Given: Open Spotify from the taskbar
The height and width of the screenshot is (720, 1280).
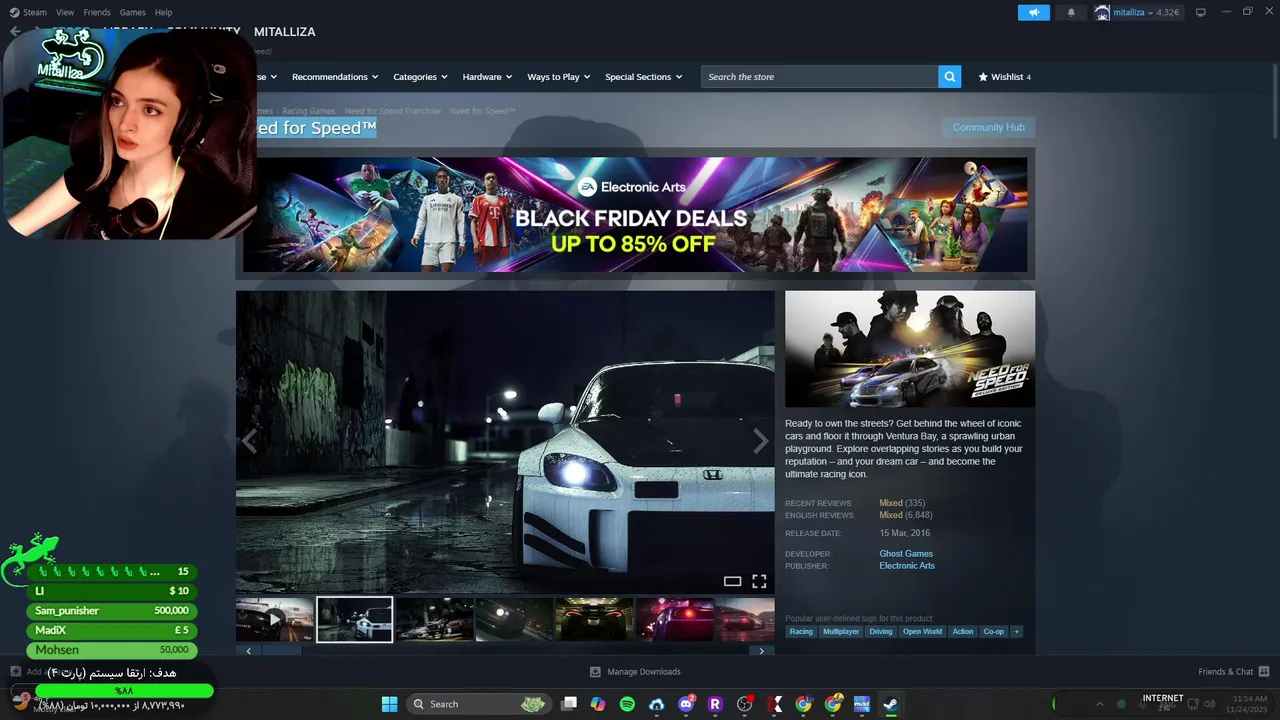Looking at the screenshot, I should pos(627,704).
